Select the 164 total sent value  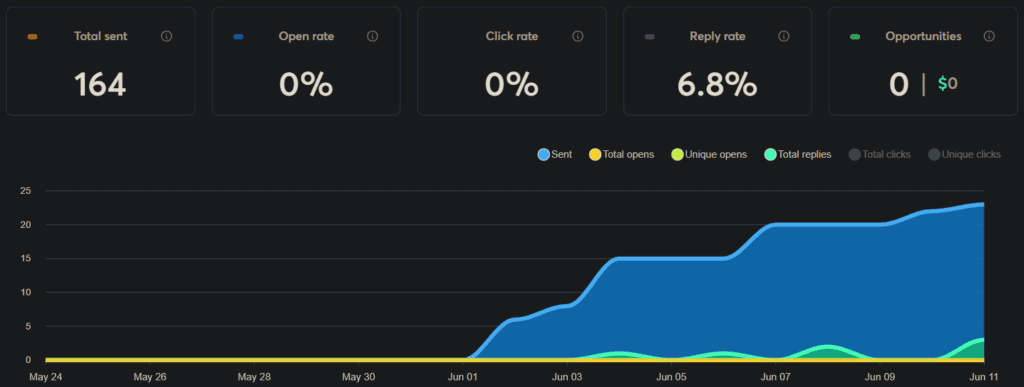click(x=100, y=84)
